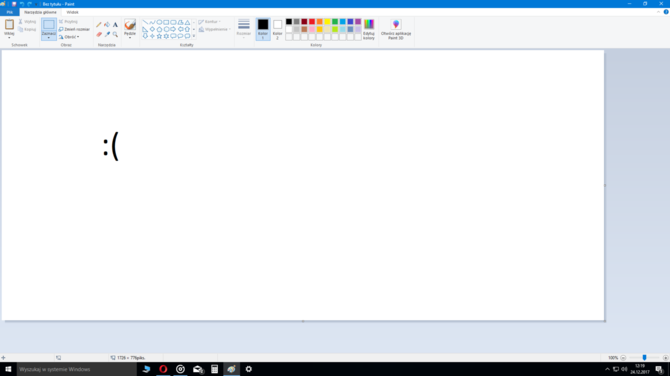
Task: Open the Obróć rotate dropdown
Action: tap(69, 37)
